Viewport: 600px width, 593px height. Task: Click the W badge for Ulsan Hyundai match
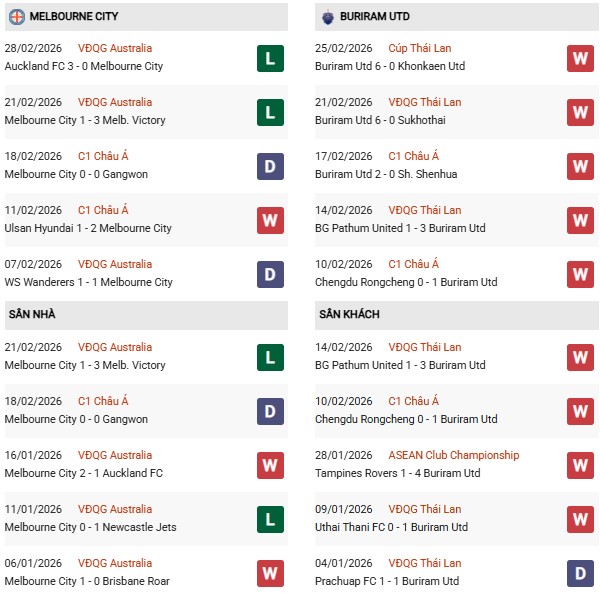tap(269, 220)
